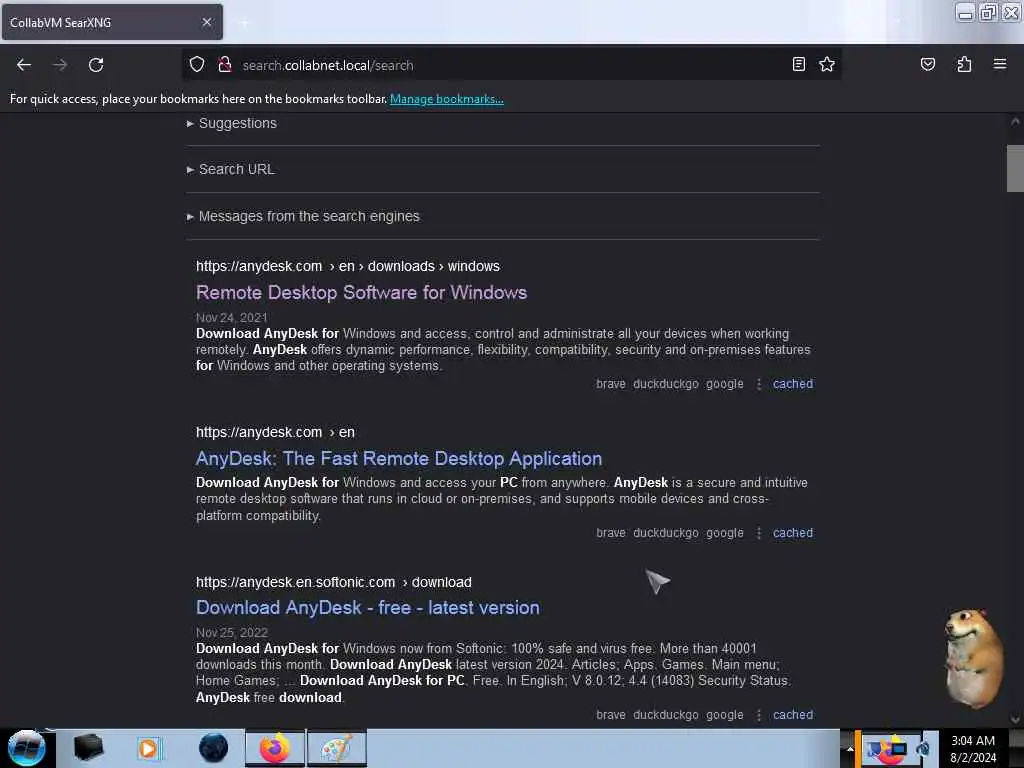The width and height of the screenshot is (1024, 768).
Task: Open Remote Desktop Software for Windows result
Action: click(361, 293)
